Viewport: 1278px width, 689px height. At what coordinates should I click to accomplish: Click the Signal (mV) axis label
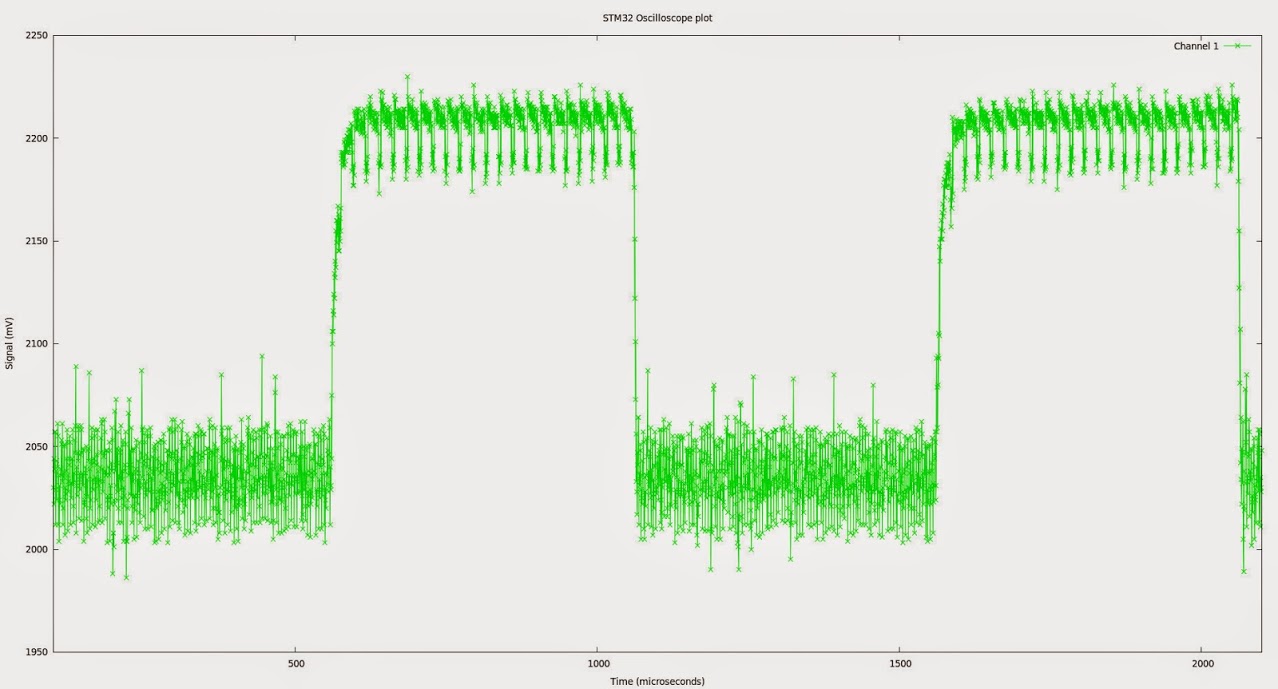[10, 343]
